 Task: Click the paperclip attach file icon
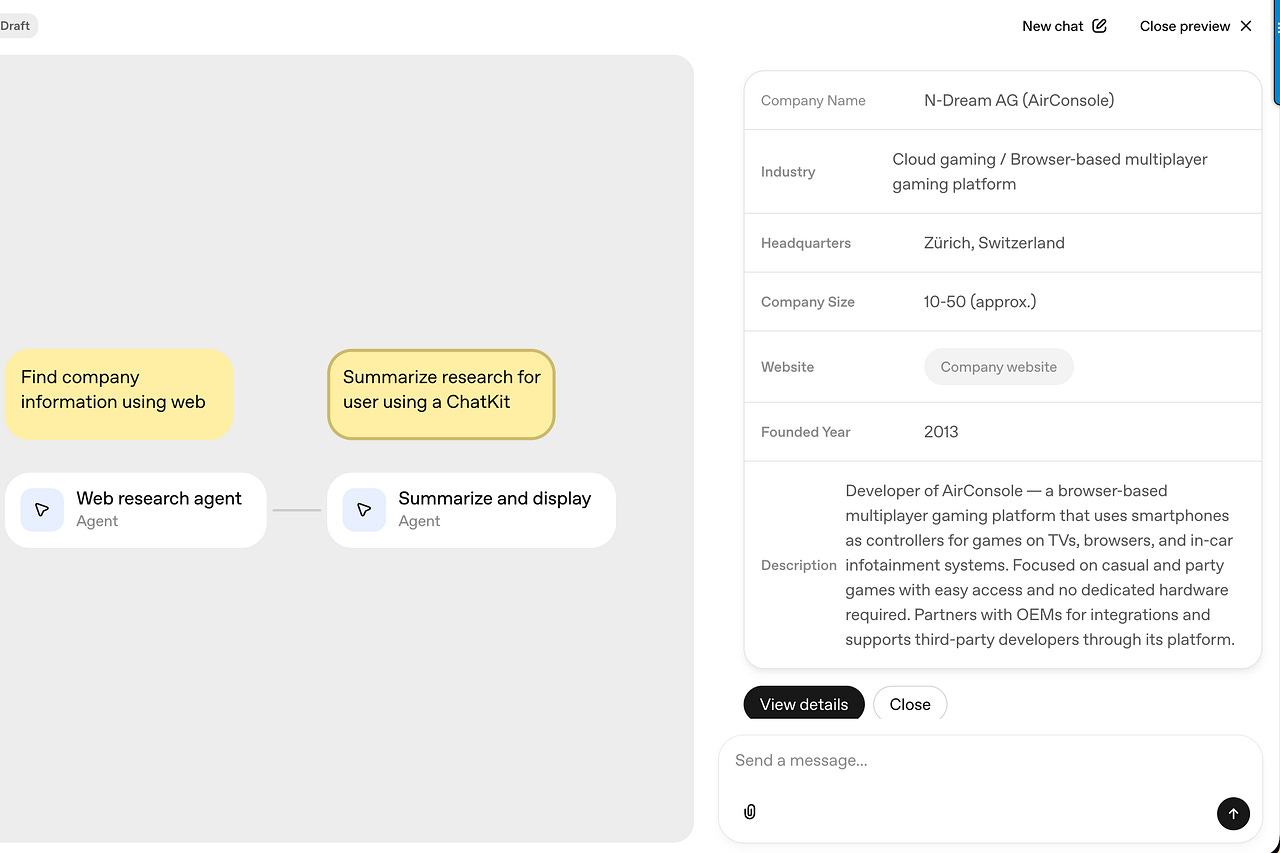pos(750,812)
